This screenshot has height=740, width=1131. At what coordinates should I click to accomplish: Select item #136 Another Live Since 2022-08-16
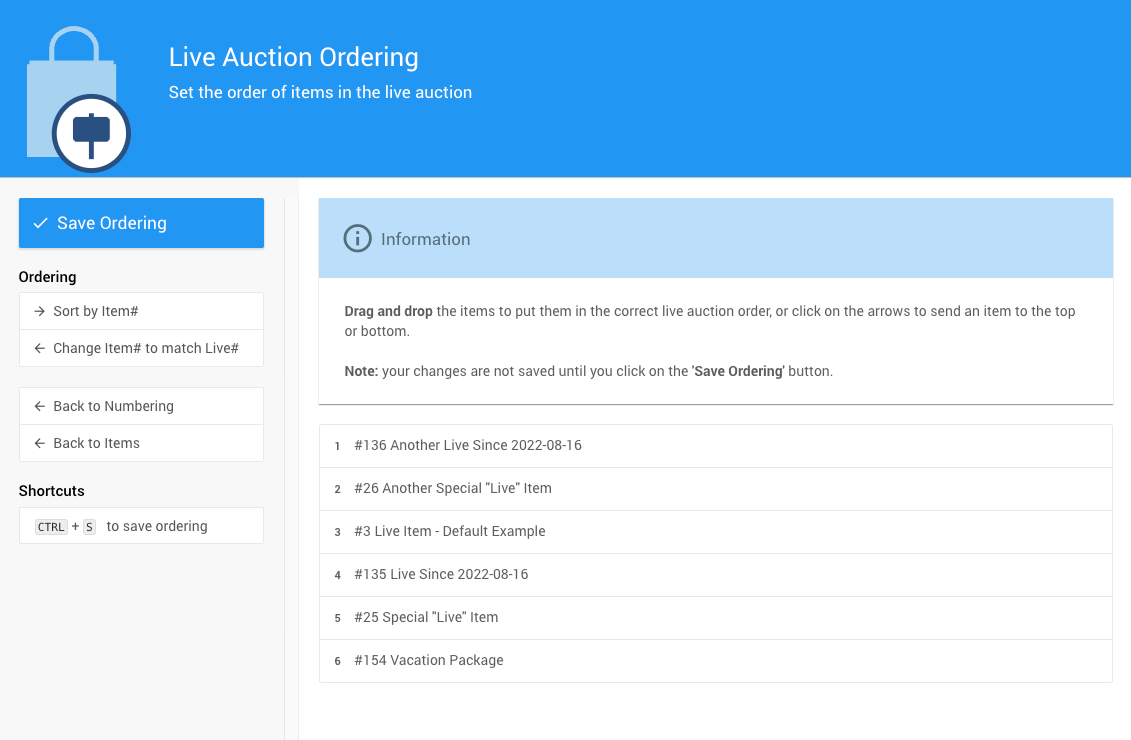pos(468,445)
